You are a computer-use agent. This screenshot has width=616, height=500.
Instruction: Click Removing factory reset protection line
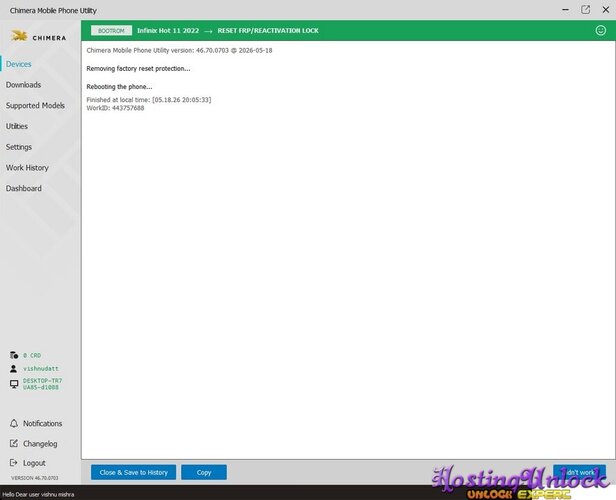pos(138,69)
